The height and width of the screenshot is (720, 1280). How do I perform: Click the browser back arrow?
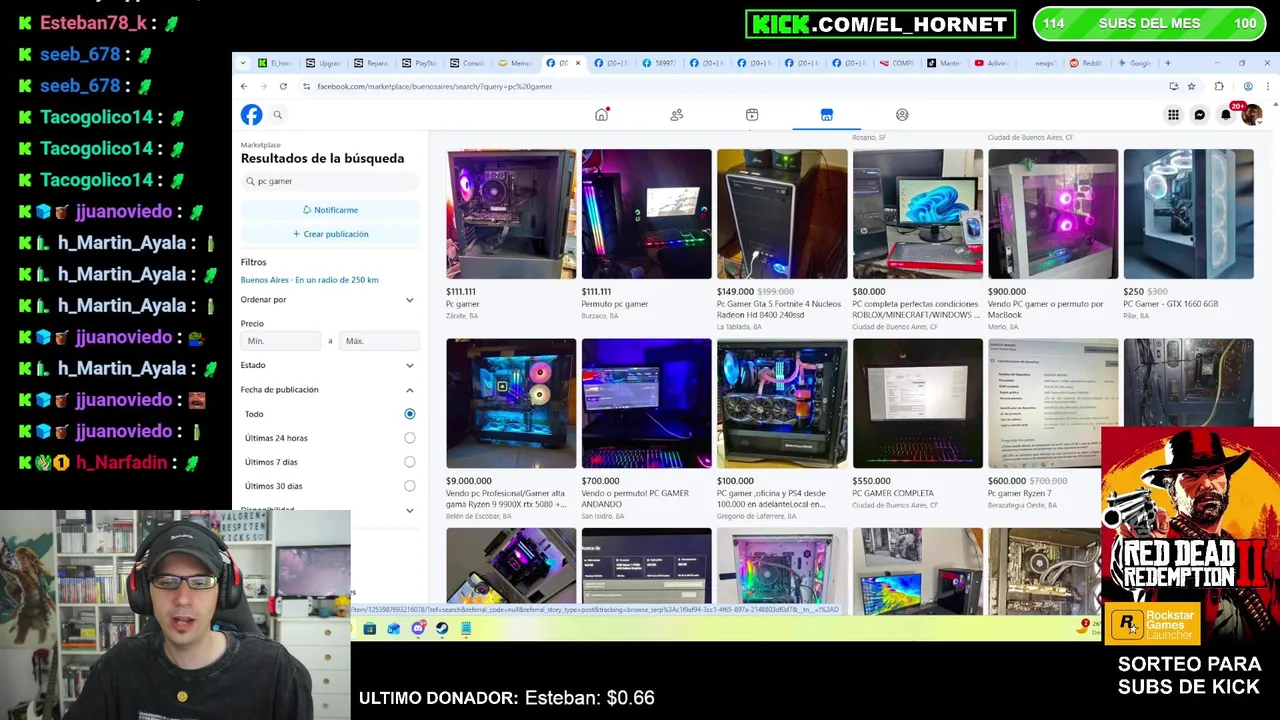point(244,86)
